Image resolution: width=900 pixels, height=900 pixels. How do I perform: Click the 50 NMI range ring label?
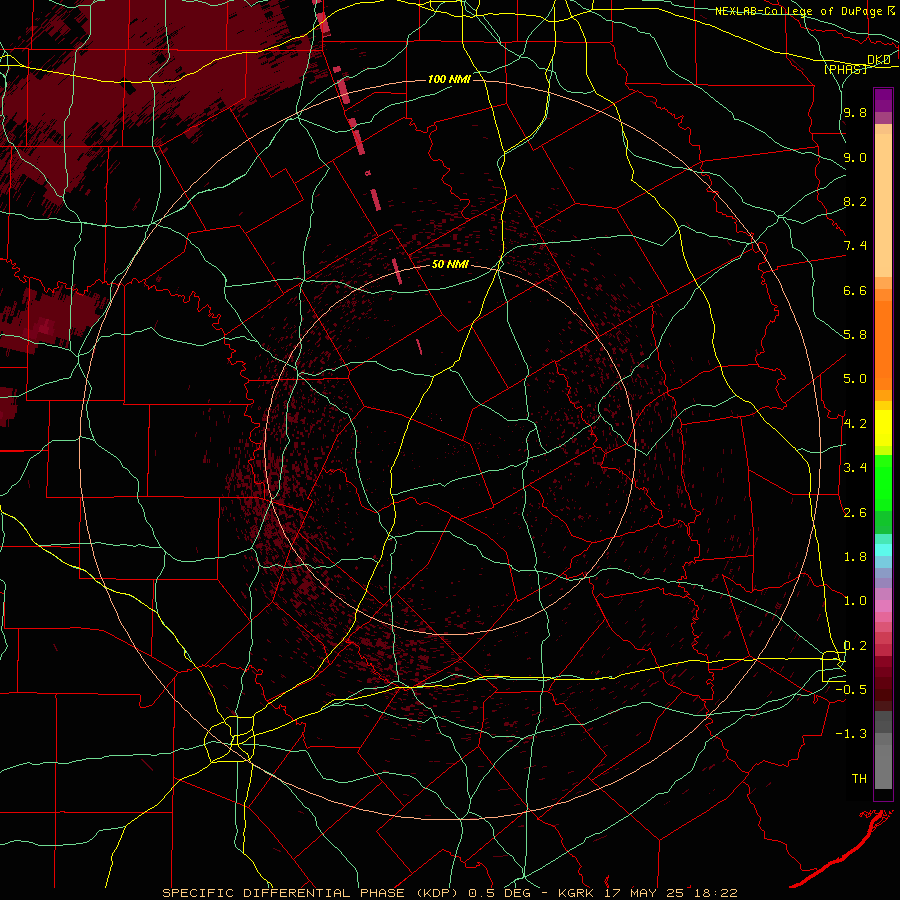(450, 265)
